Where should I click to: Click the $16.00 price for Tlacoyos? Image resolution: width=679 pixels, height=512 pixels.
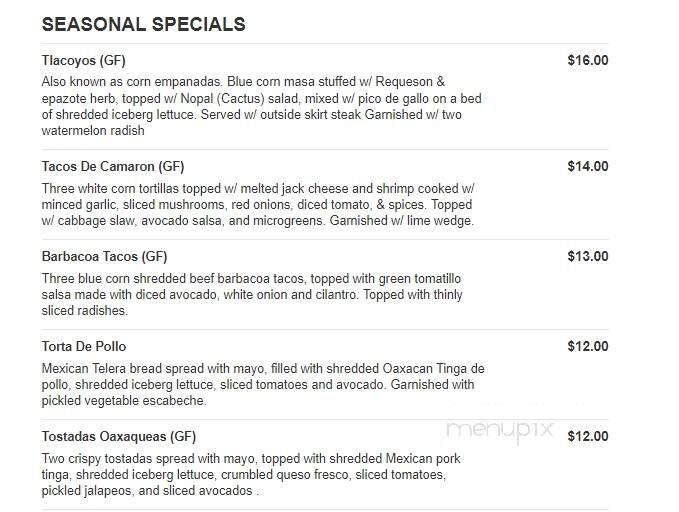click(x=587, y=60)
